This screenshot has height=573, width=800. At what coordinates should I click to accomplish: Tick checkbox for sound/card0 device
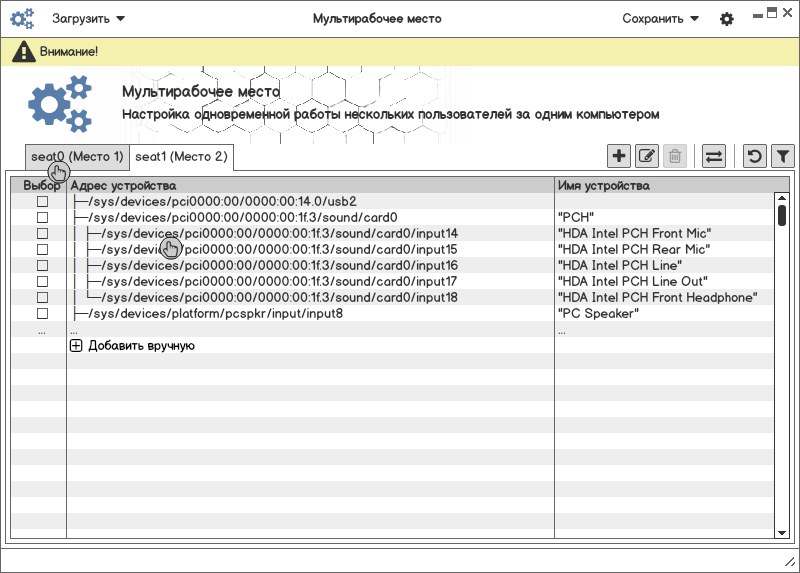point(42,217)
